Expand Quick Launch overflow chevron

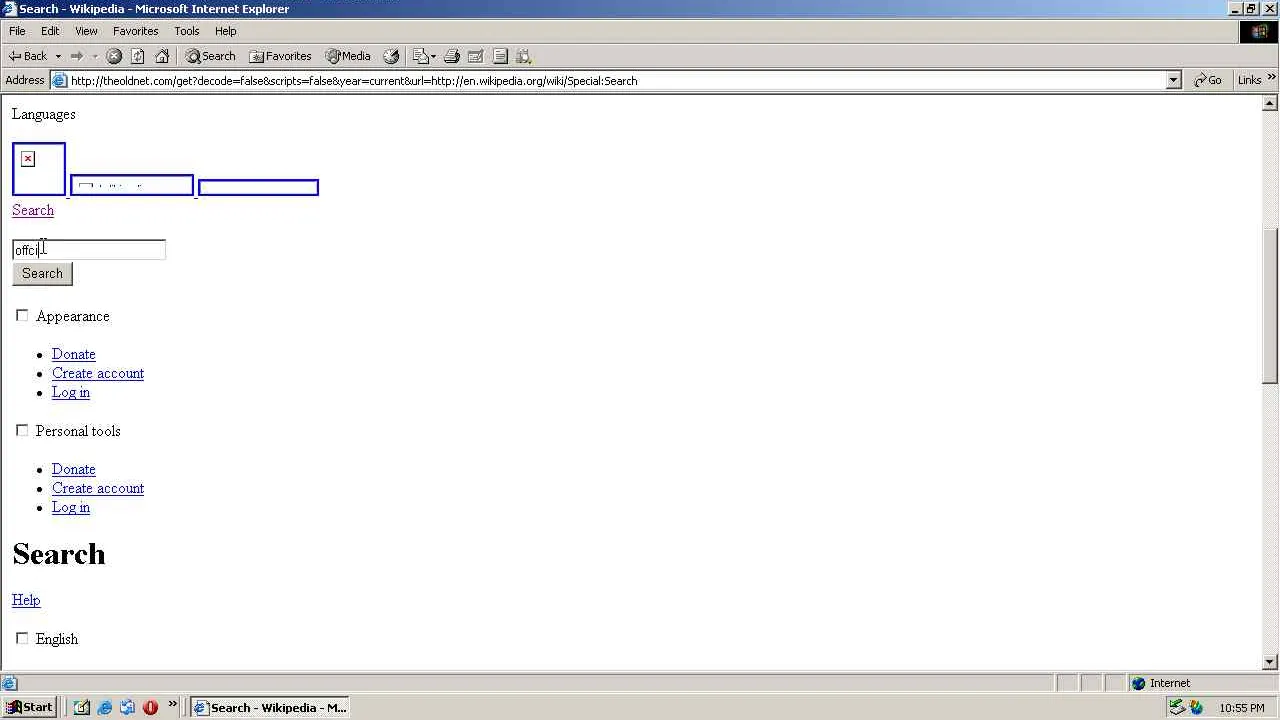[x=172, y=705]
